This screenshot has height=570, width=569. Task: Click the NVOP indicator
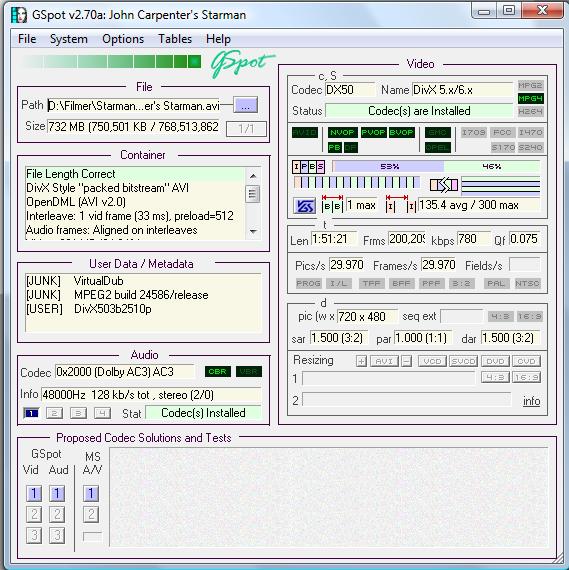[x=342, y=132]
